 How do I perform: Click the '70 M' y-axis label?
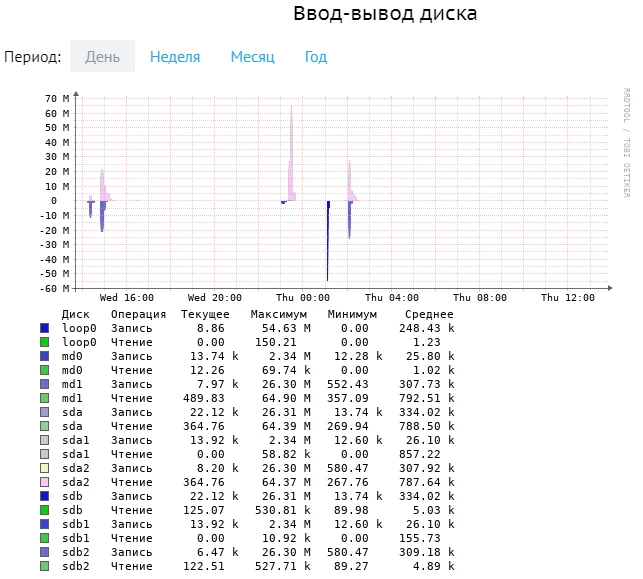point(57,99)
